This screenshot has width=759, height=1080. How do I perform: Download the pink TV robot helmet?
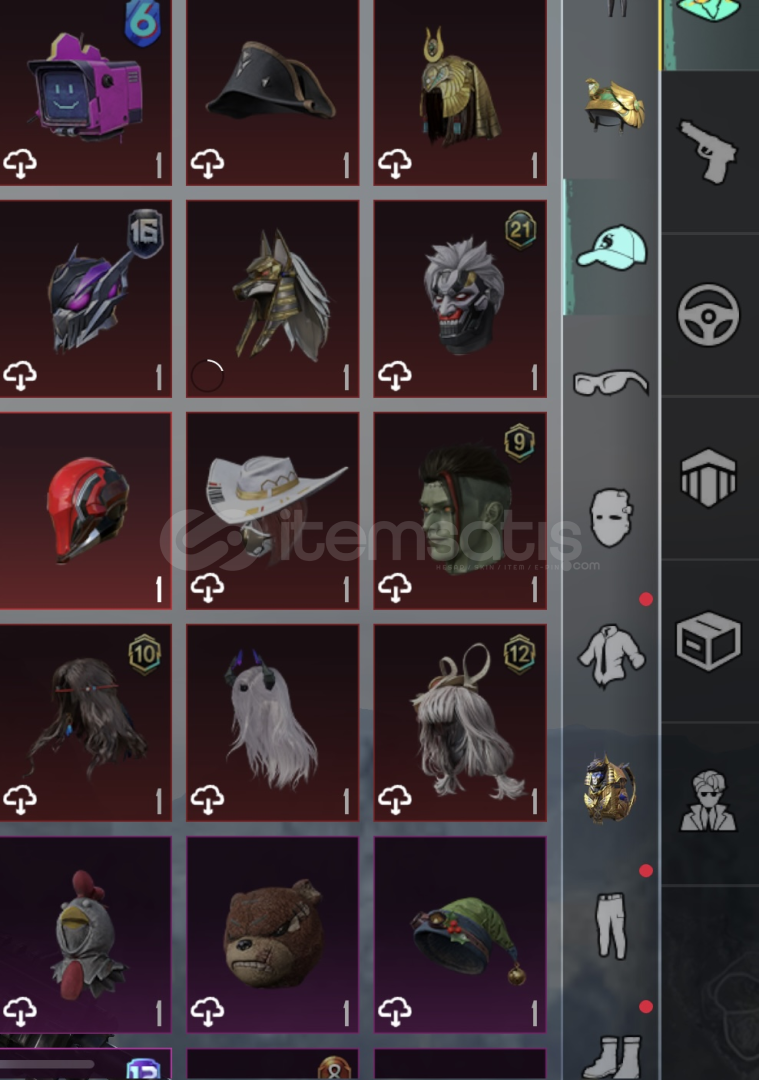(21, 164)
